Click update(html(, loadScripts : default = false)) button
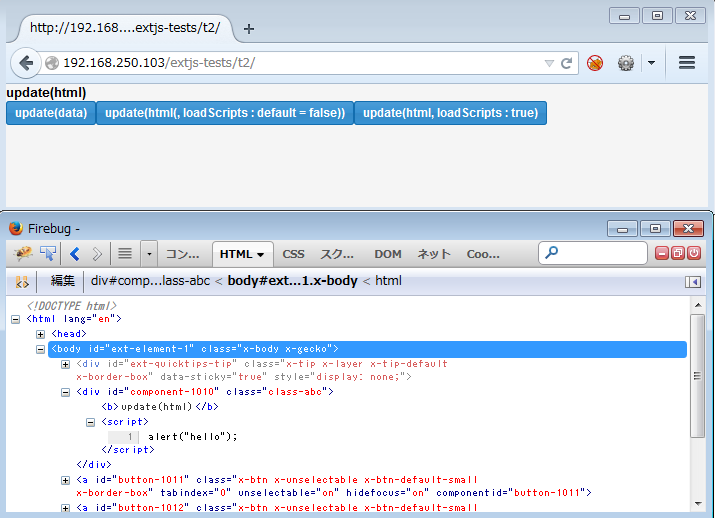Viewport: 715px width, 518px height. pos(225,113)
